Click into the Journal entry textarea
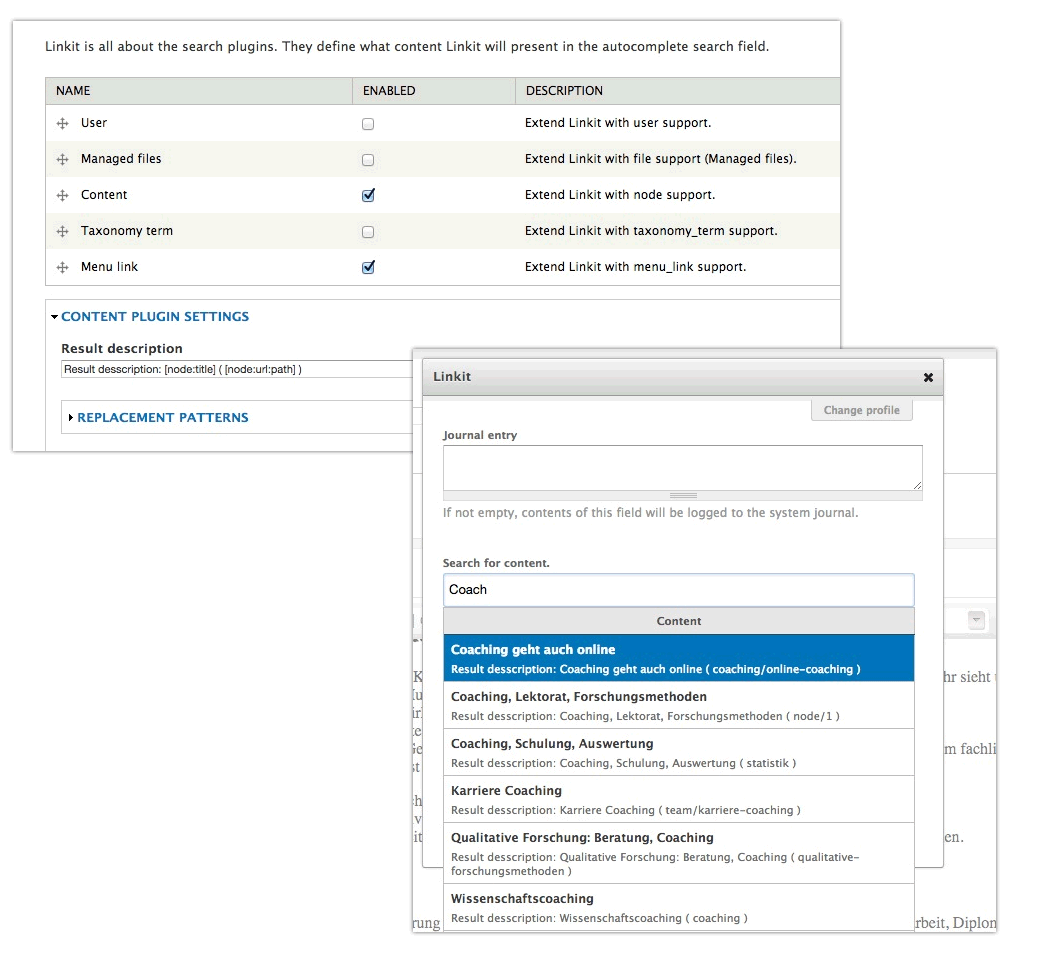This screenshot has height=965, width=1045. tap(682, 468)
